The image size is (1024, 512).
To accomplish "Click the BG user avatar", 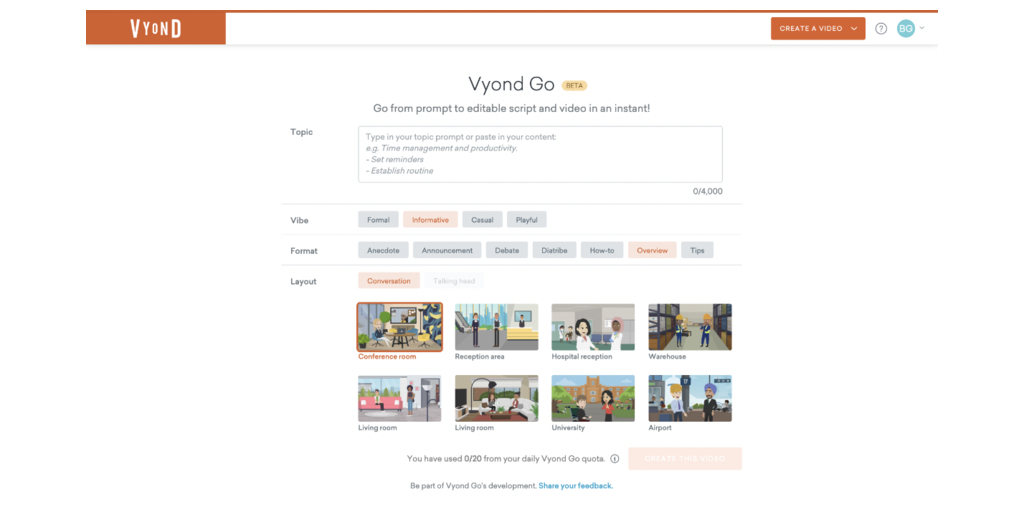I will pos(905,29).
